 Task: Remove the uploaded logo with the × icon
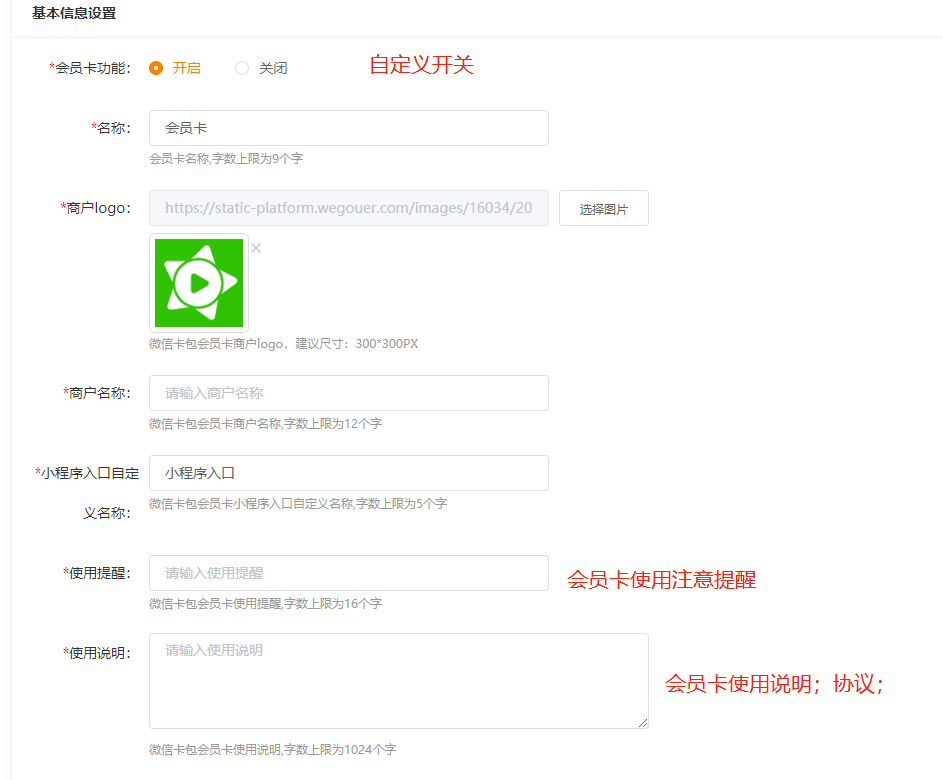pyautogui.click(x=256, y=248)
